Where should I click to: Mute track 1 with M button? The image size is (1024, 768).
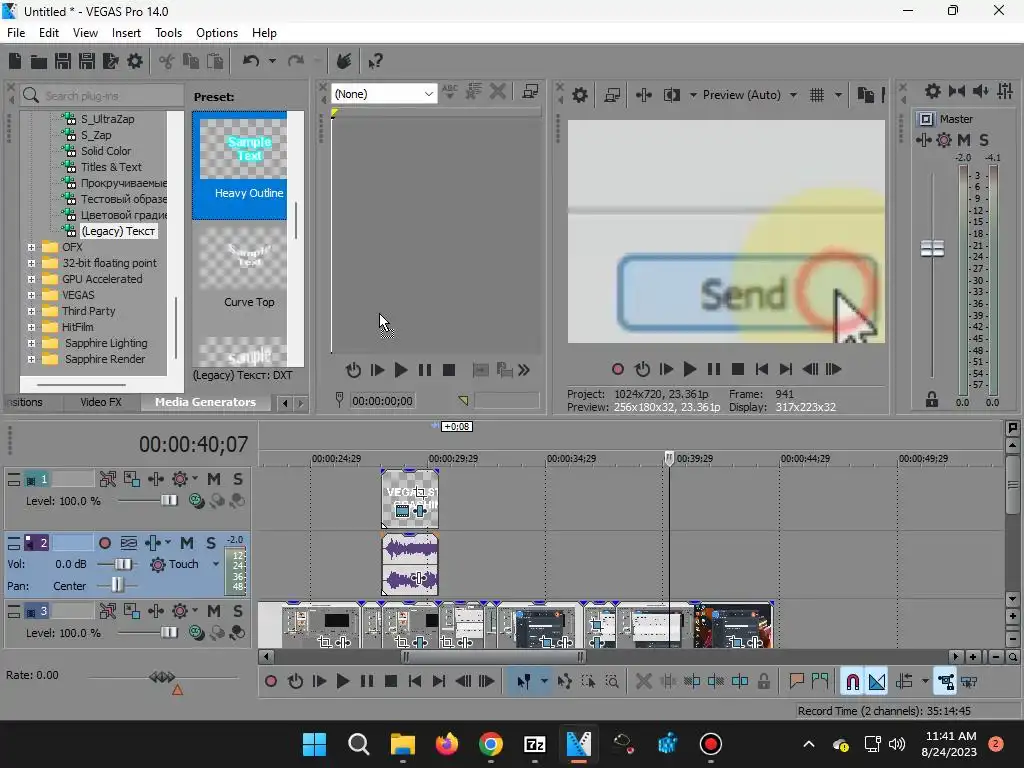[214, 479]
